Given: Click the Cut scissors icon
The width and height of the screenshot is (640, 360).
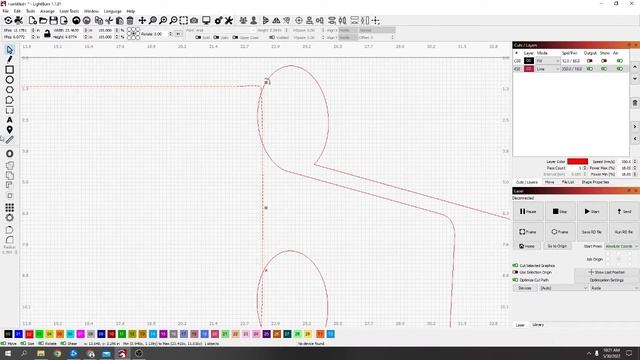Looking at the screenshot, I should click(x=109, y=20).
